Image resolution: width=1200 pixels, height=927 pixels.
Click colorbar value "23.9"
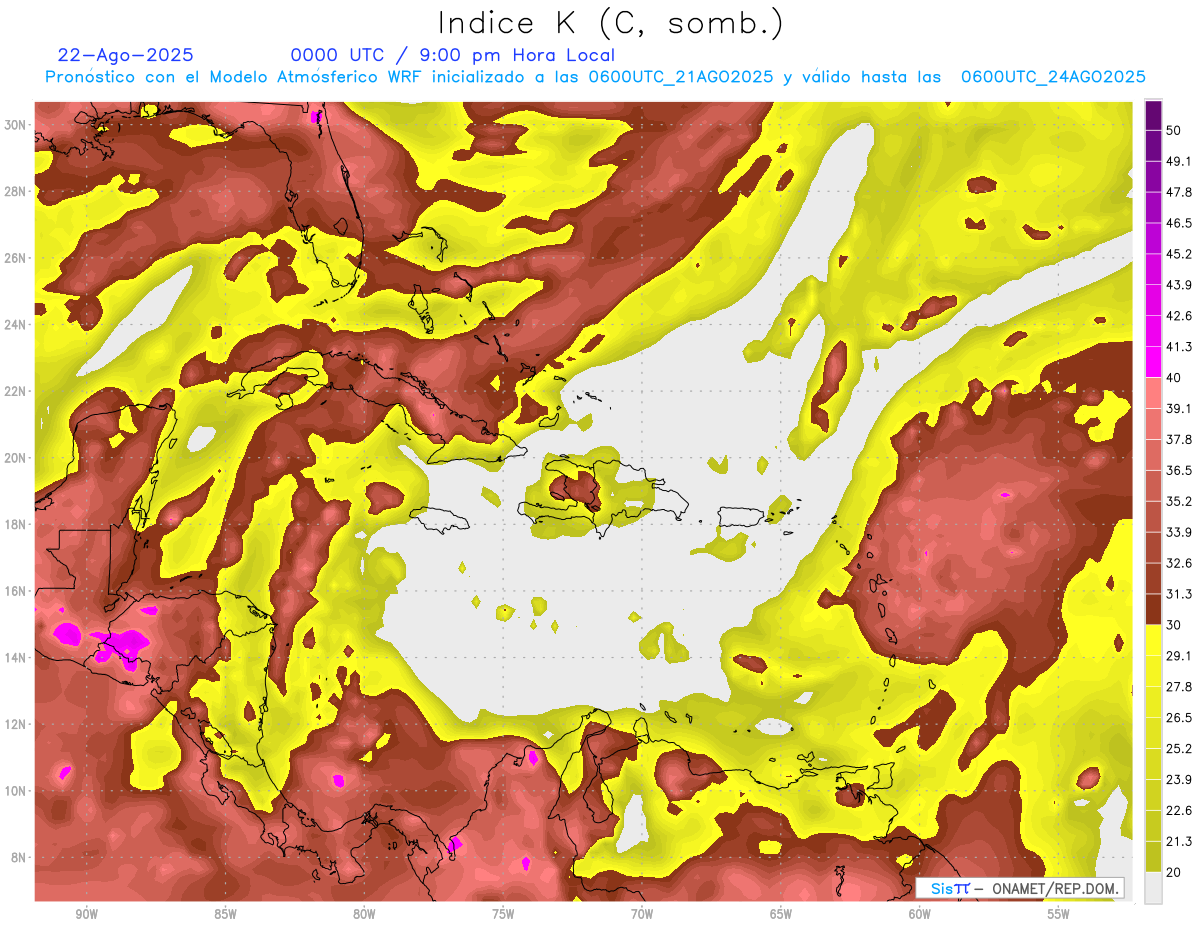coord(1179,780)
